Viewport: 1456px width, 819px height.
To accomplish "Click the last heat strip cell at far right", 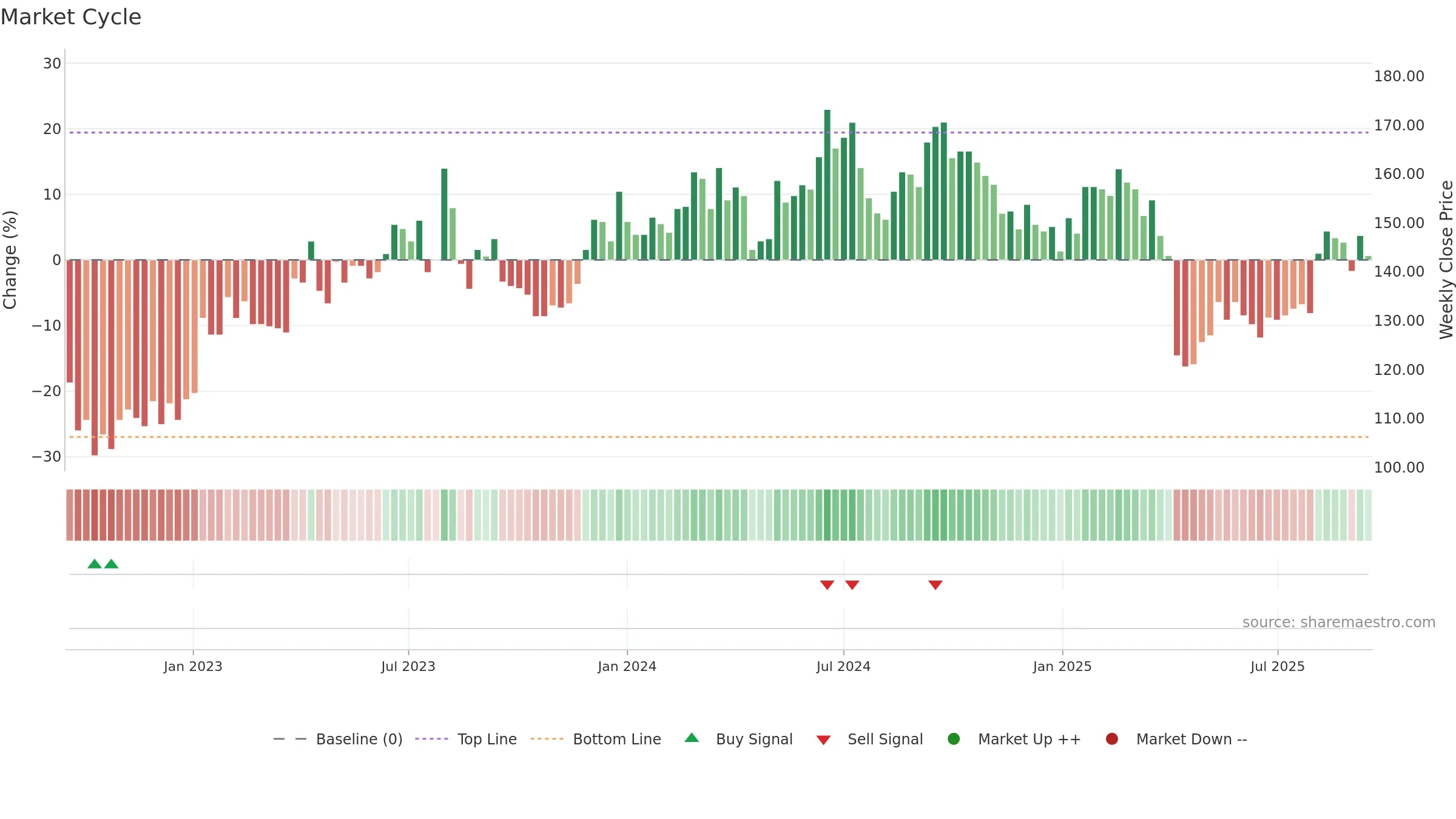I will [x=1368, y=515].
